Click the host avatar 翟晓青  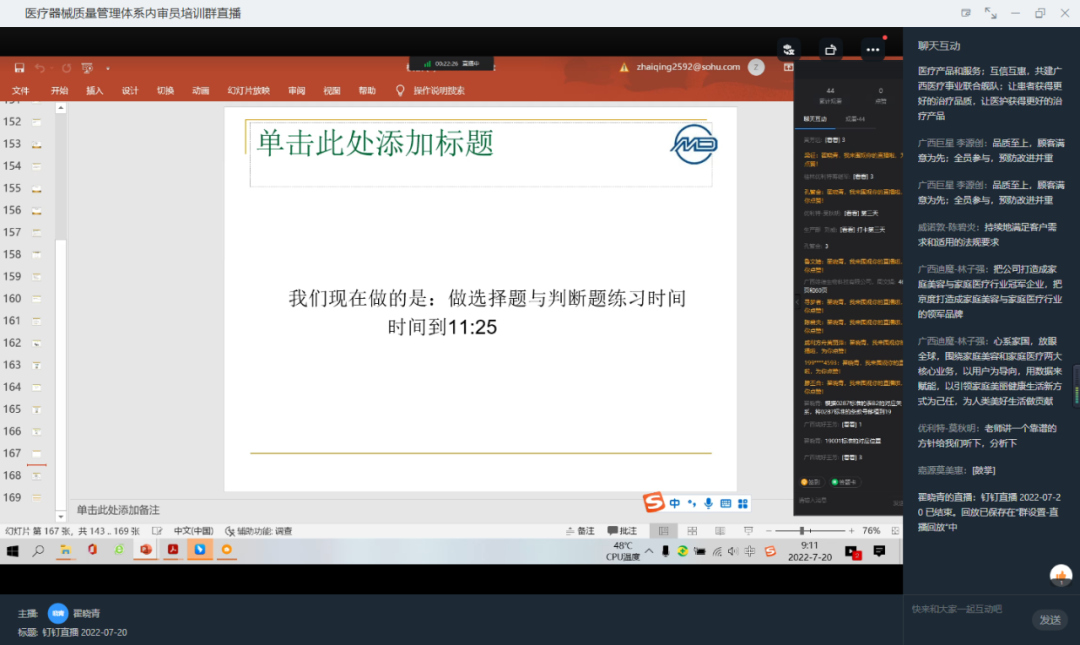point(58,613)
